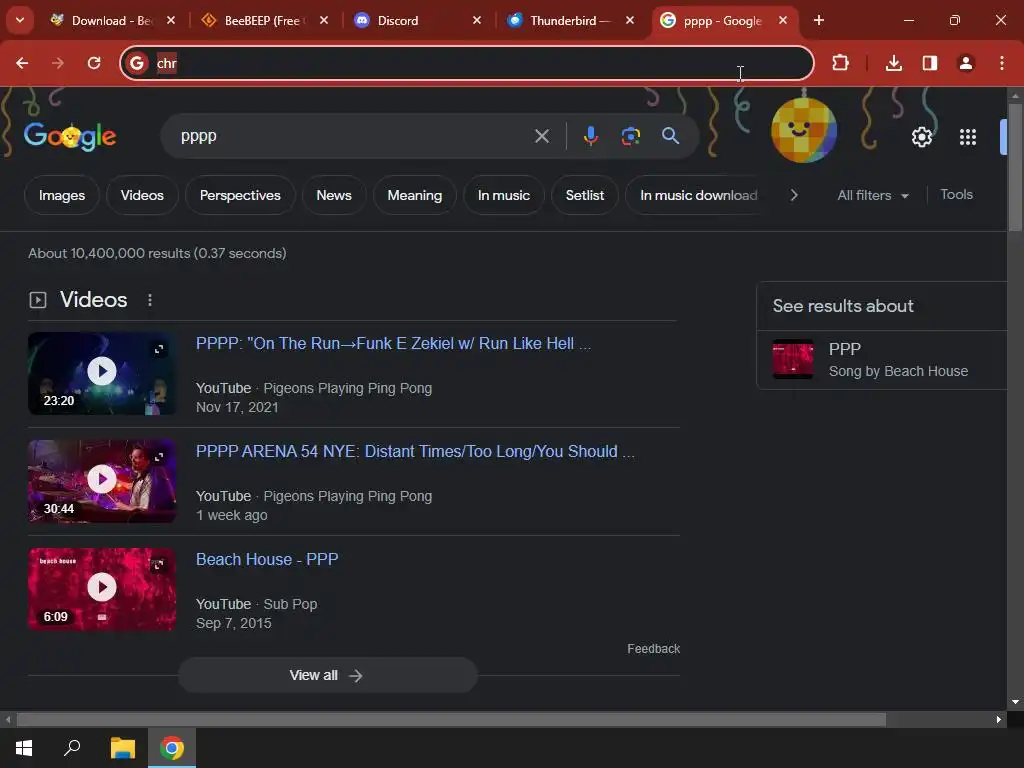
Task: Select the Setlist filter chip
Action: (x=584, y=195)
